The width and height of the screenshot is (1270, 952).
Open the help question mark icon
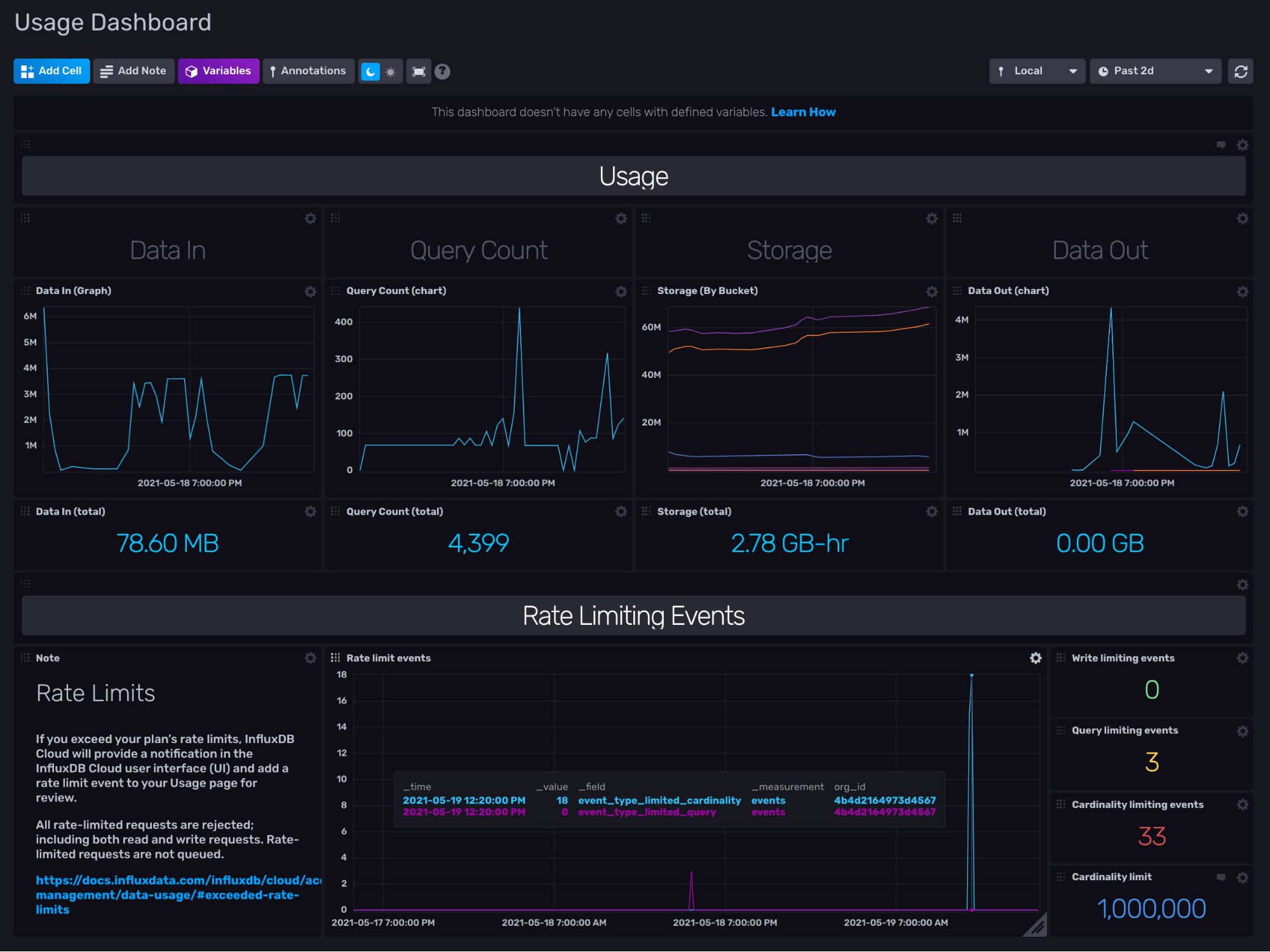(442, 71)
